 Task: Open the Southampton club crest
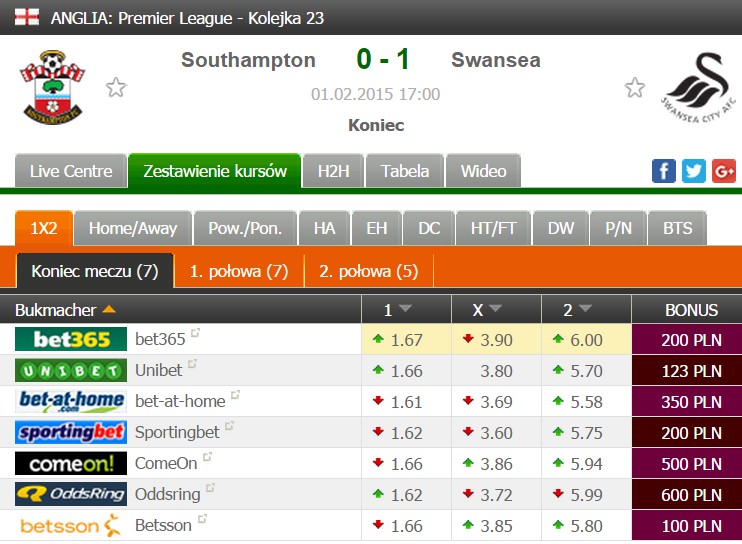[x=53, y=87]
